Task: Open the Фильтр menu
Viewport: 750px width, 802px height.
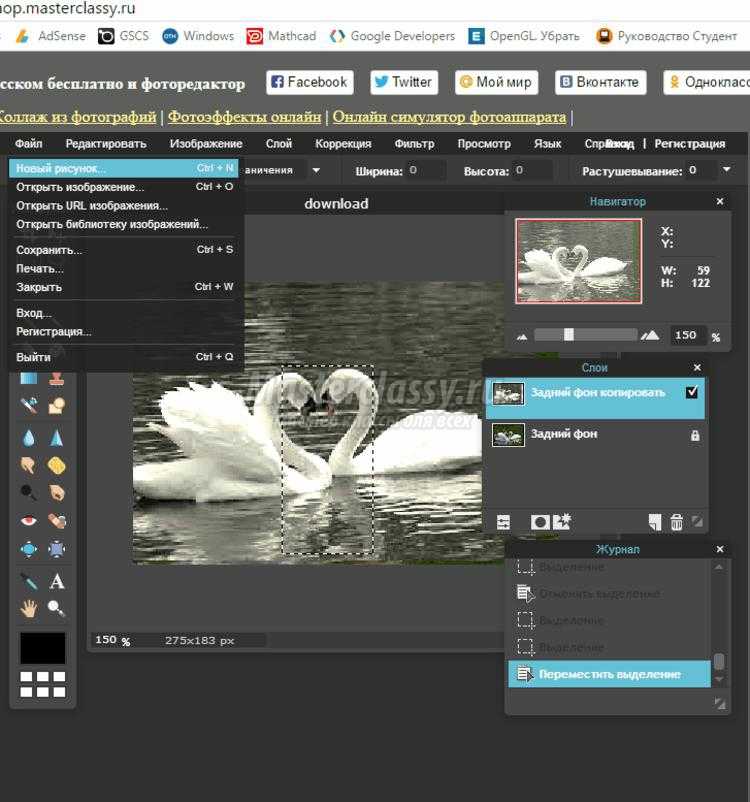Action: click(414, 144)
